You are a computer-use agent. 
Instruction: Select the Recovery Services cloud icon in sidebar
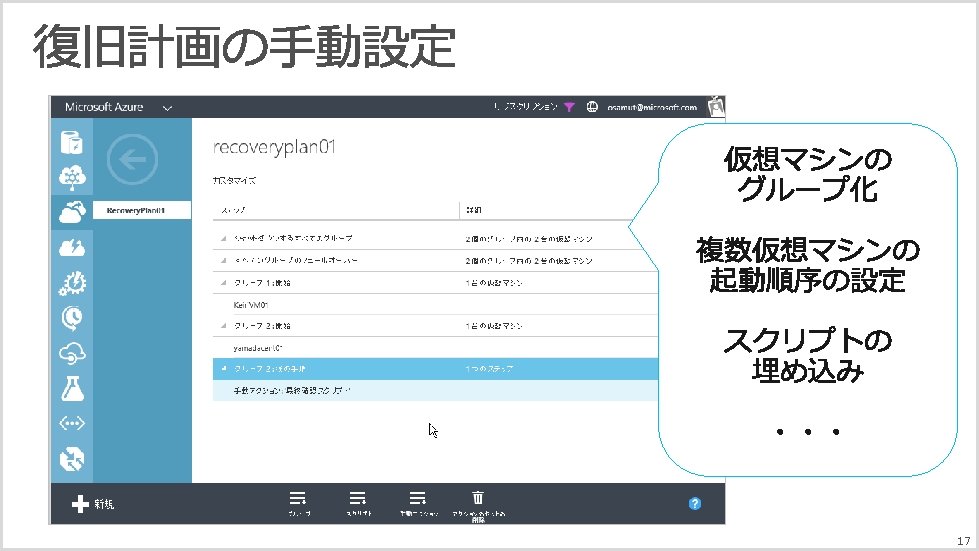tap(72, 212)
